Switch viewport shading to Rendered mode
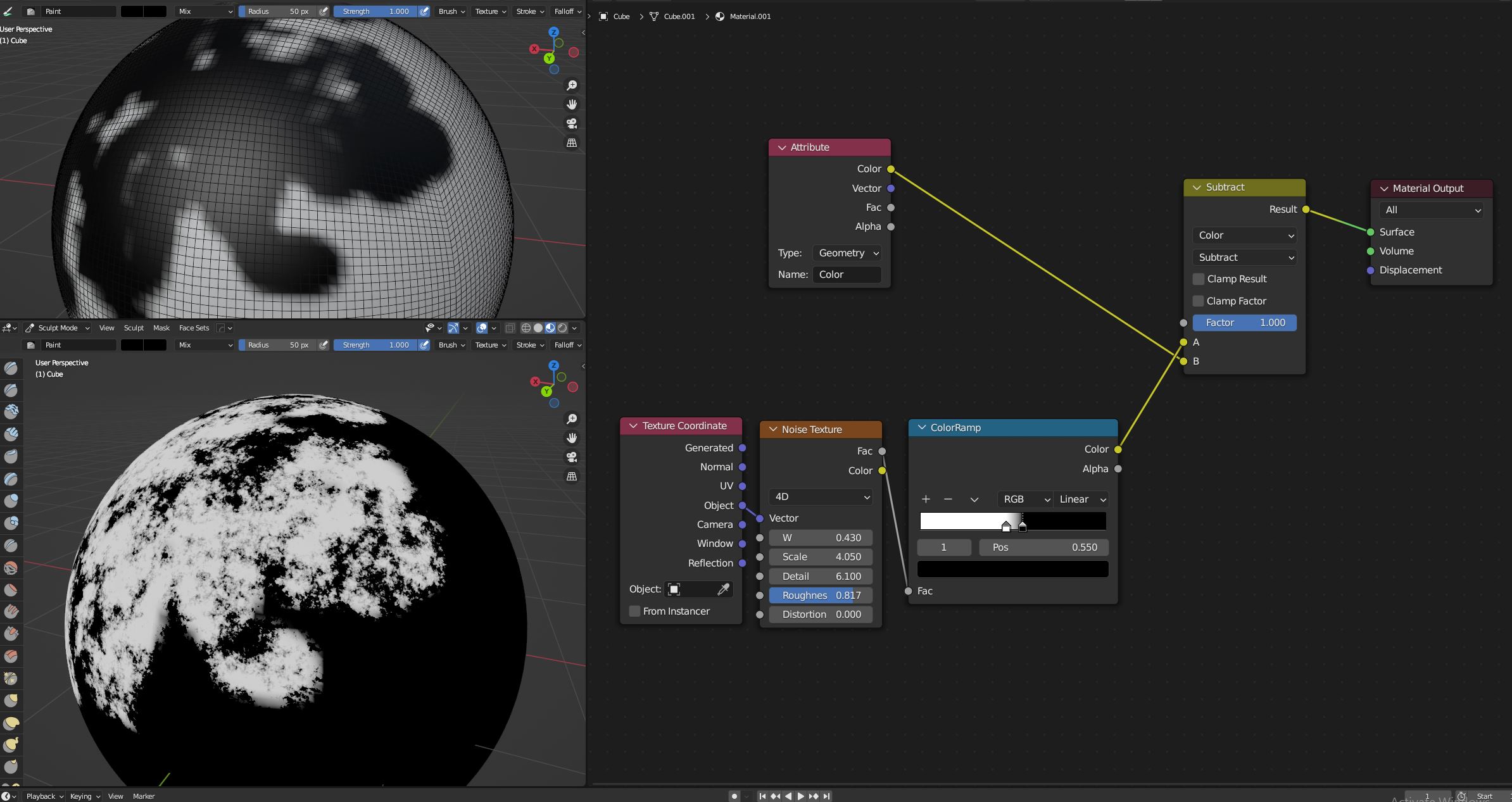Screen dimensions: 1512x802 tap(561, 328)
